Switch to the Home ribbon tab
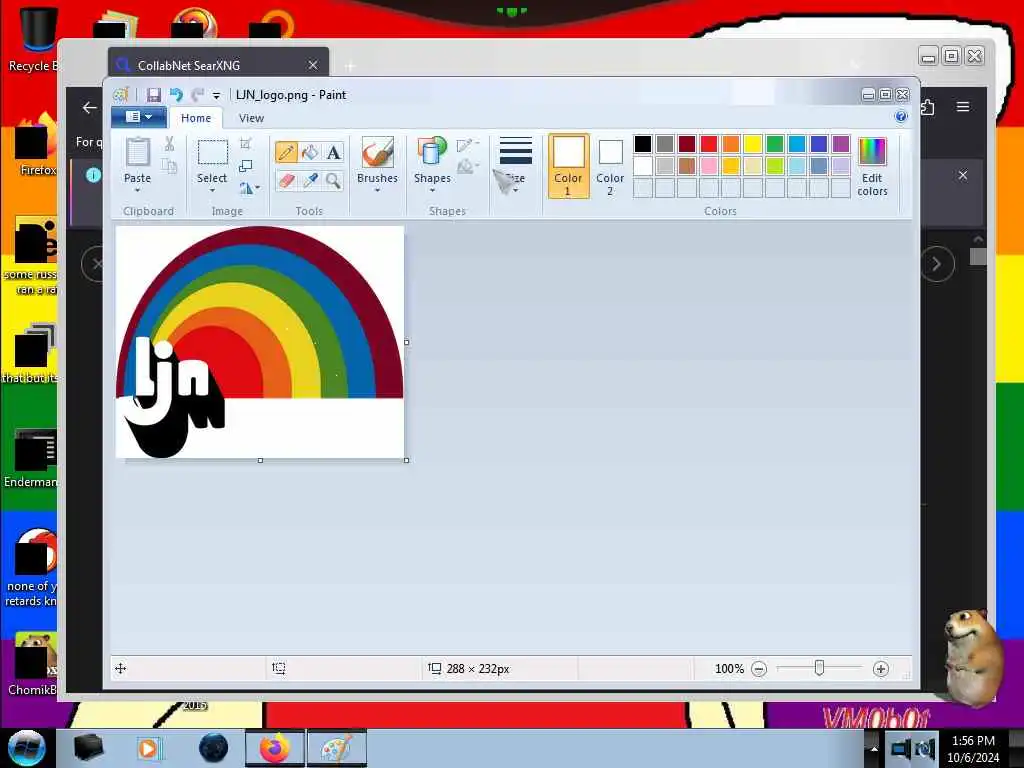Screen dimensions: 1024x768 pos(196,118)
